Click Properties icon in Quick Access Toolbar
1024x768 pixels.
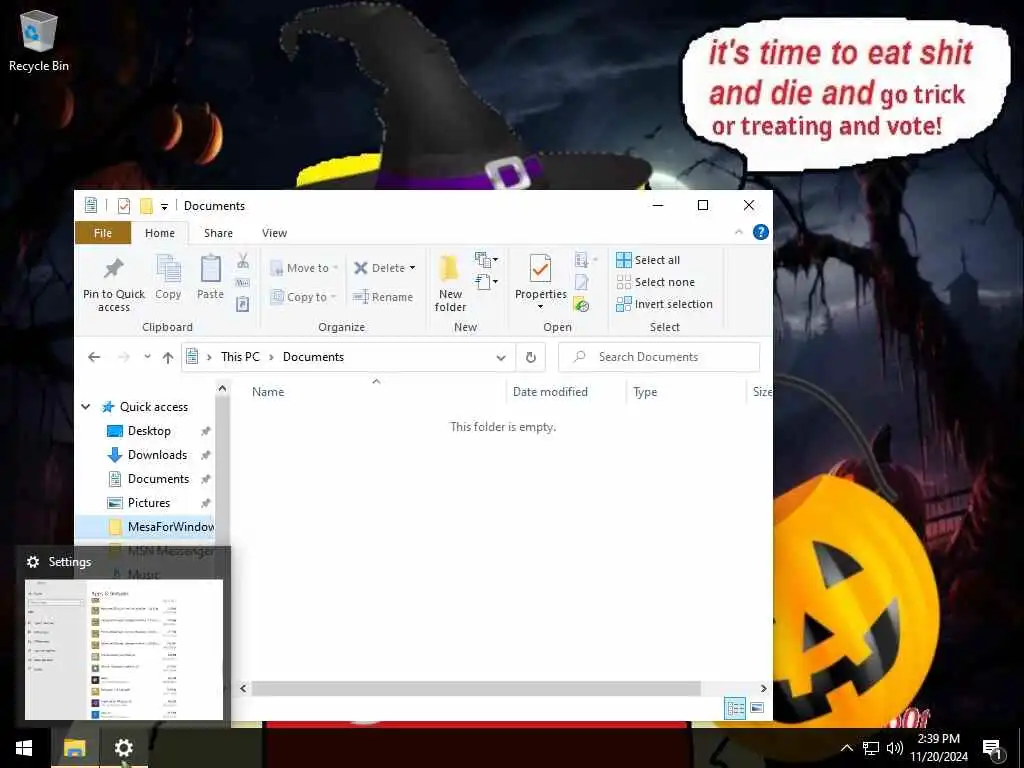pos(123,206)
